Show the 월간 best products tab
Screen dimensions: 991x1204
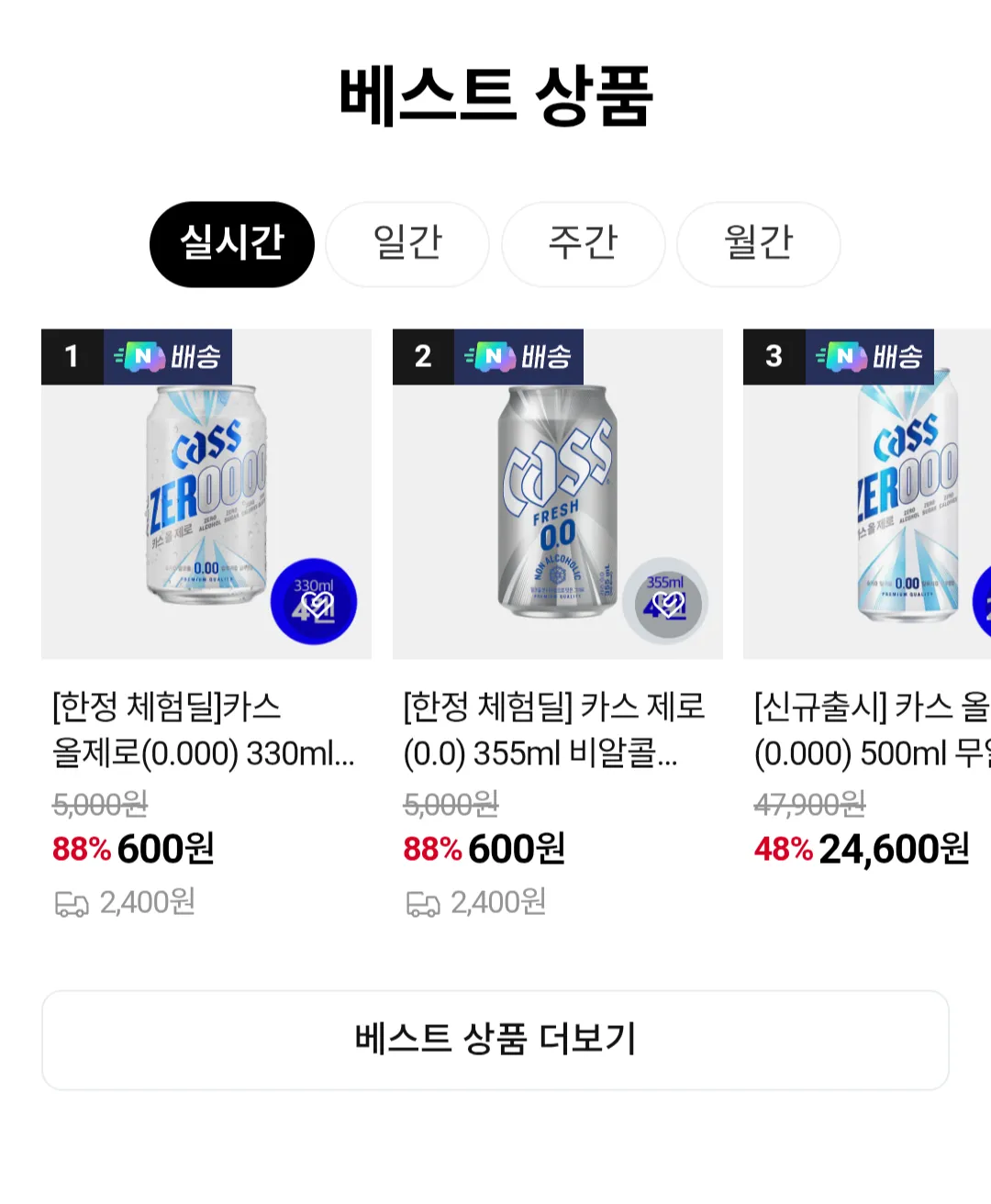click(758, 244)
